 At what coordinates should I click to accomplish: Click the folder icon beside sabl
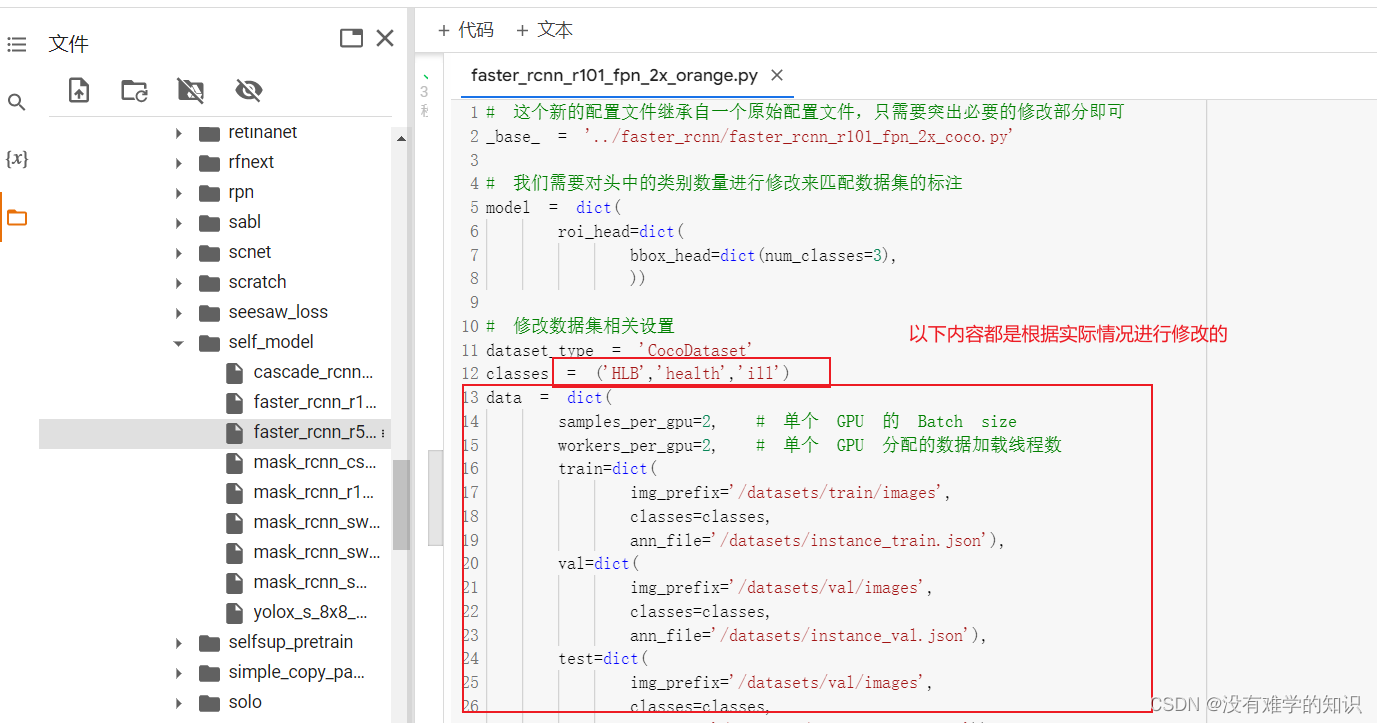[x=209, y=223]
